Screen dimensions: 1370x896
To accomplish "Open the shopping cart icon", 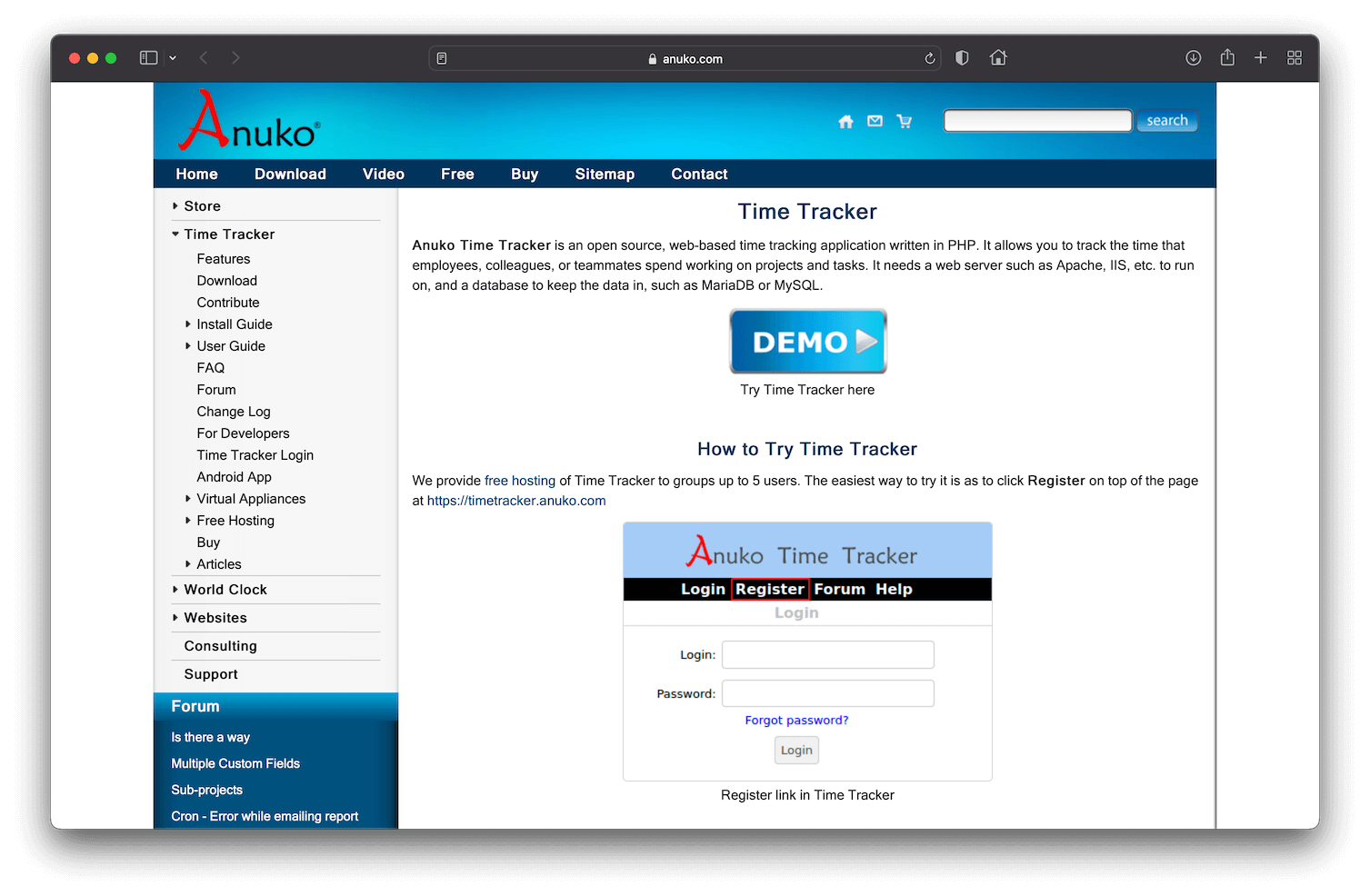I will coord(904,122).
